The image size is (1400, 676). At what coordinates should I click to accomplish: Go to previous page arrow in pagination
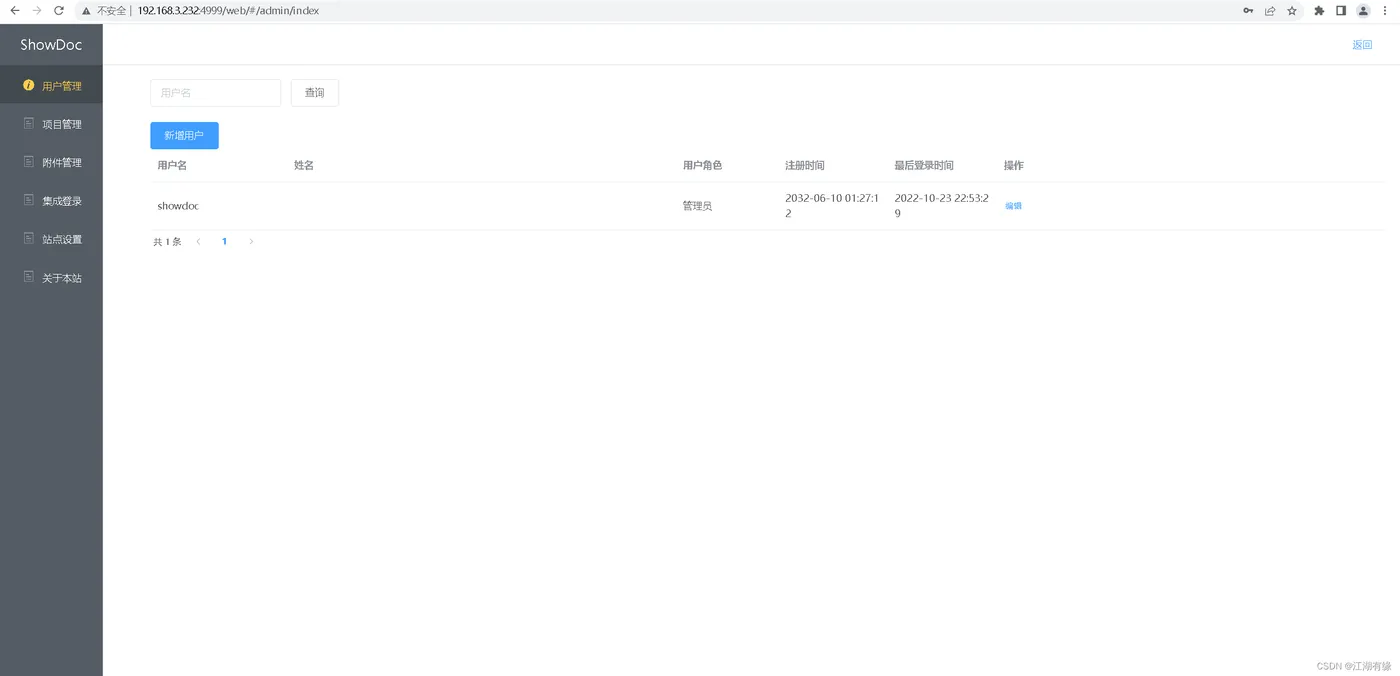click(198, 242)
